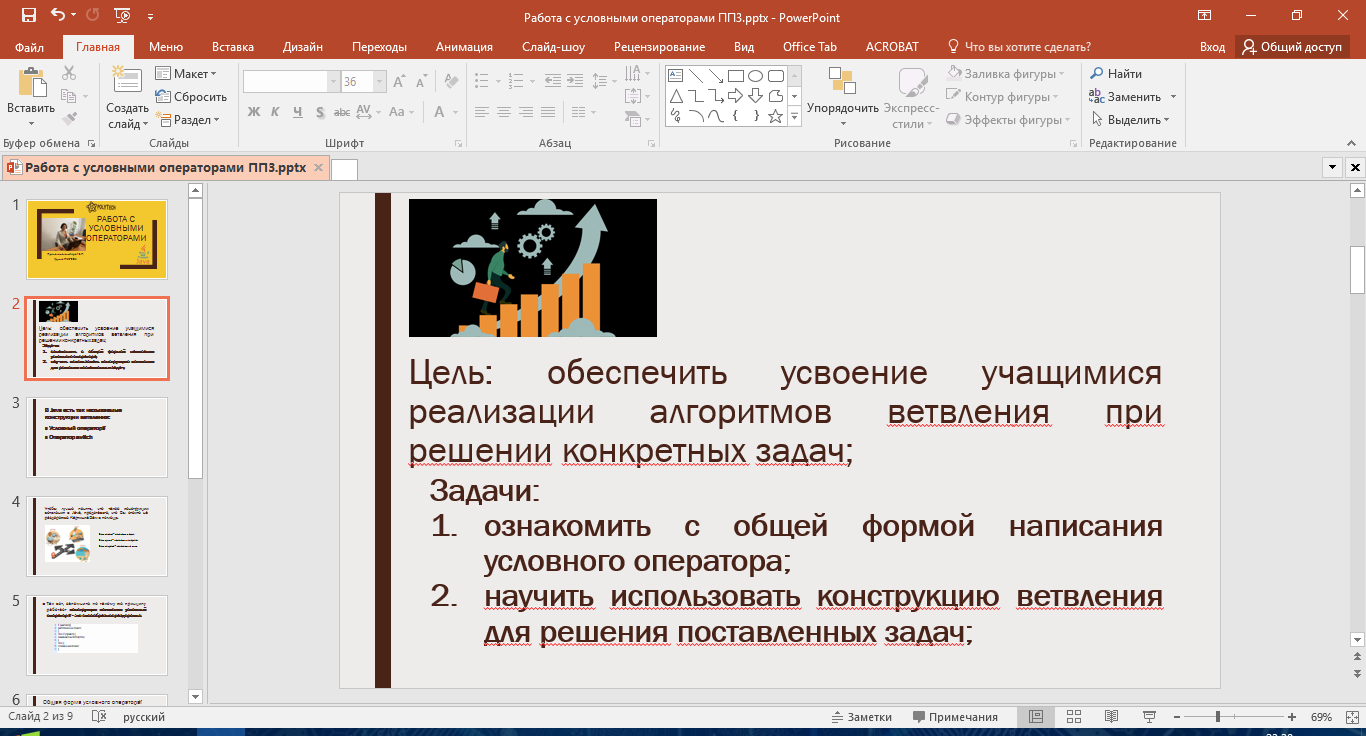
Task: Open the Примечания comments pane
Action: [x=955, y=717]
